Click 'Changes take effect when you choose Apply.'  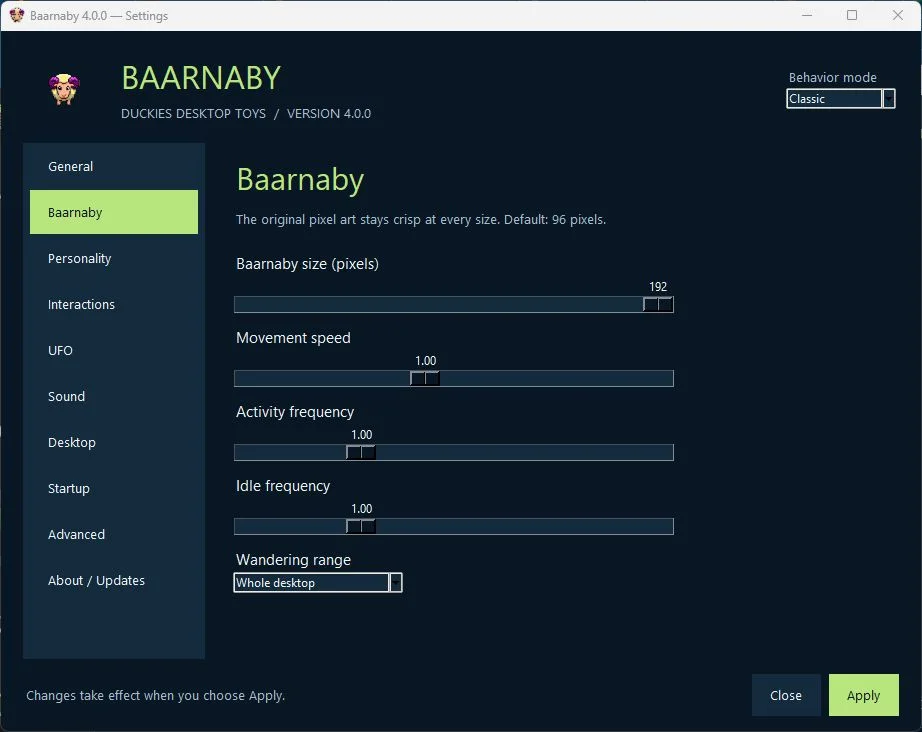point(156,696)
